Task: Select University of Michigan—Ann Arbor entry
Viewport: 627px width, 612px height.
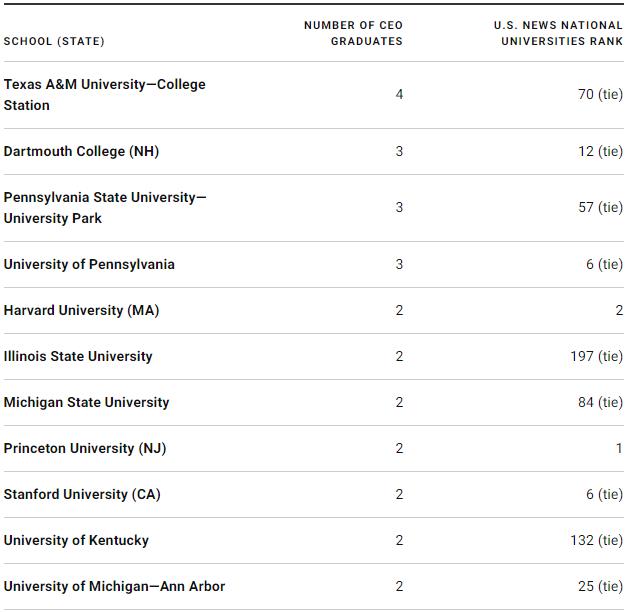Action: point(114,586)
